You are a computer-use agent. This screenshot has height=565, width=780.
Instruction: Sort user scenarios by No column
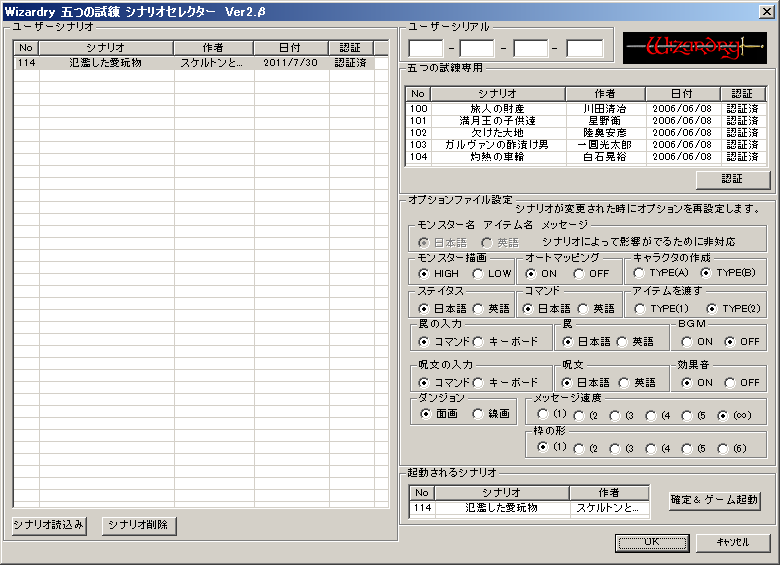[26, 48]
